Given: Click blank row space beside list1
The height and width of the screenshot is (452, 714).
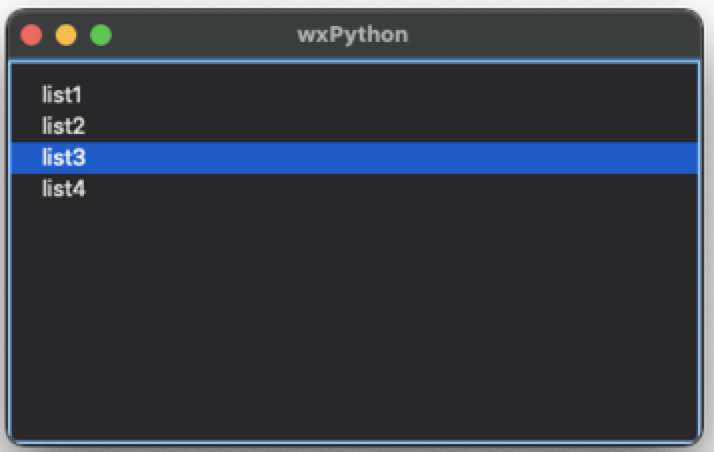Looking at the screenshot, I should click(387, 95).
